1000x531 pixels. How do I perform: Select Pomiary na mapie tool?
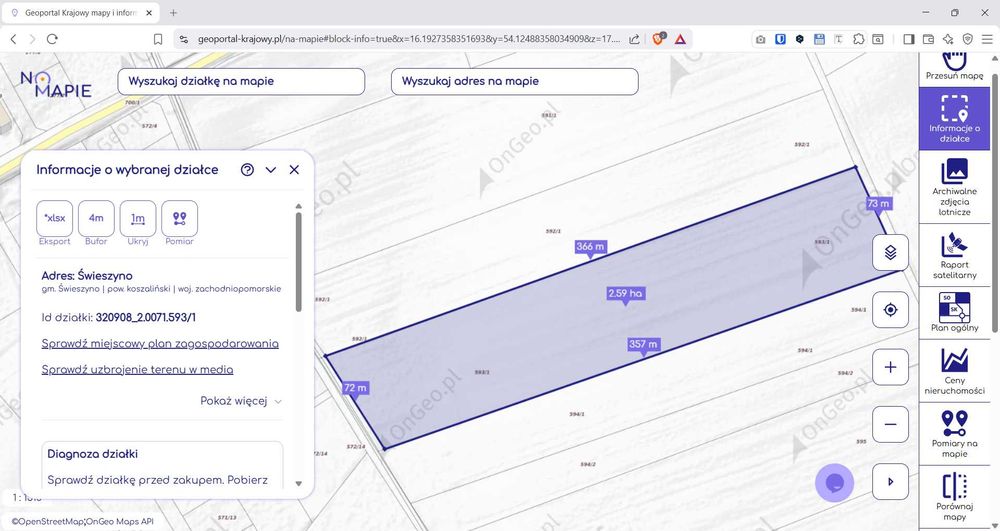click(954, 433)
